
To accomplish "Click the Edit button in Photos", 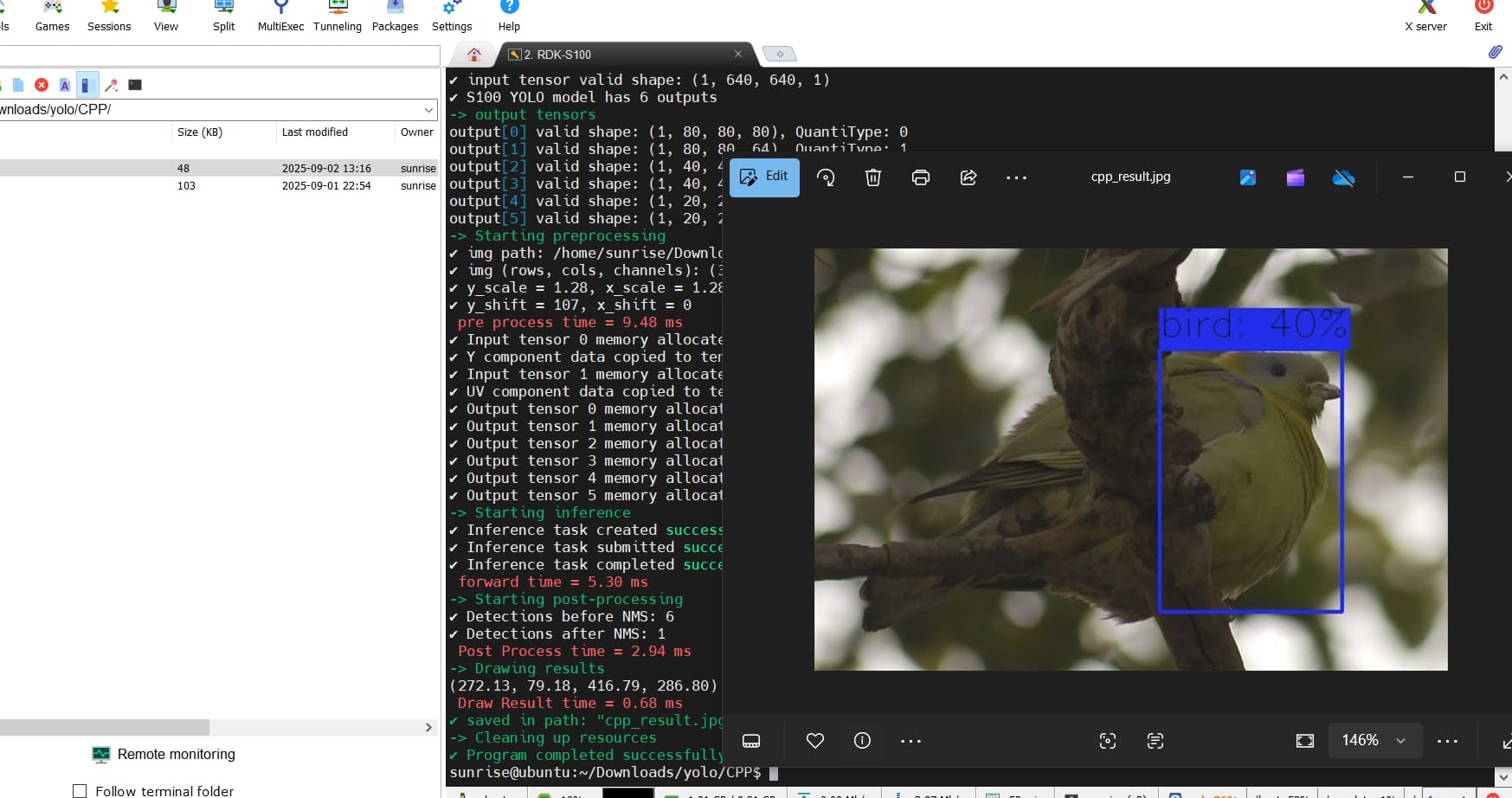I will click(x=764, y=177).
